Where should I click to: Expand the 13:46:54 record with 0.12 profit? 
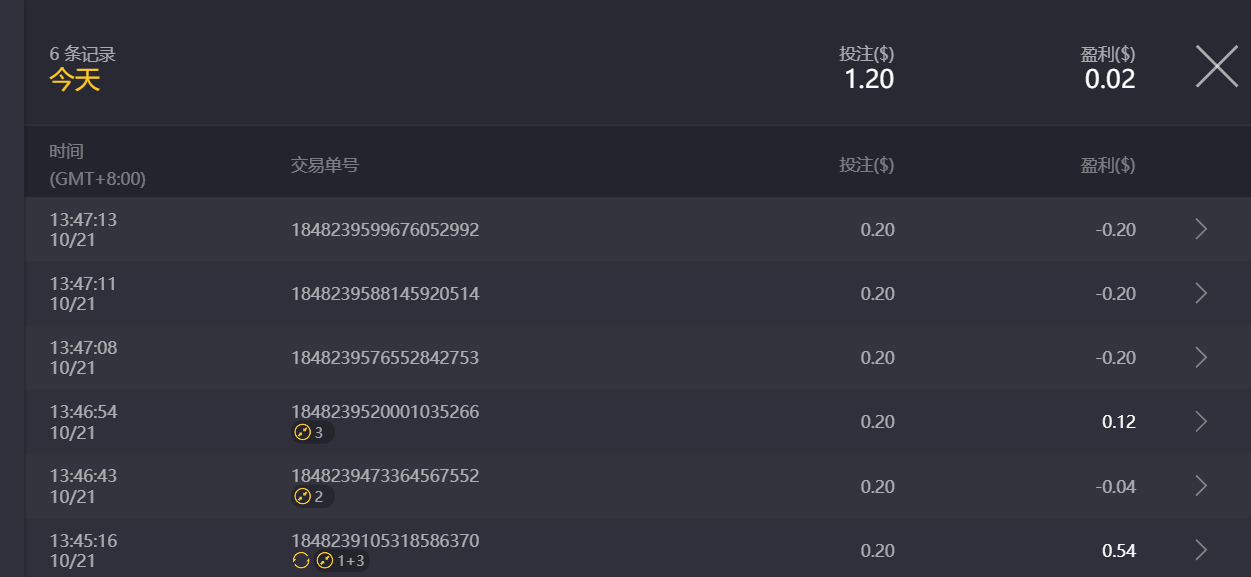click(1201, 421)
